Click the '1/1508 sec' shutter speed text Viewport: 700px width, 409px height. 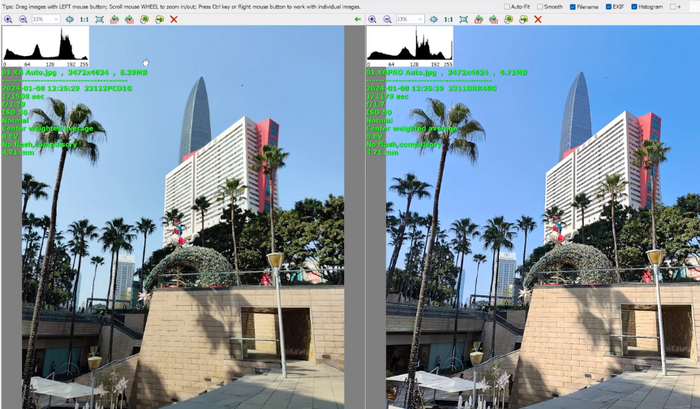point(23,96)
